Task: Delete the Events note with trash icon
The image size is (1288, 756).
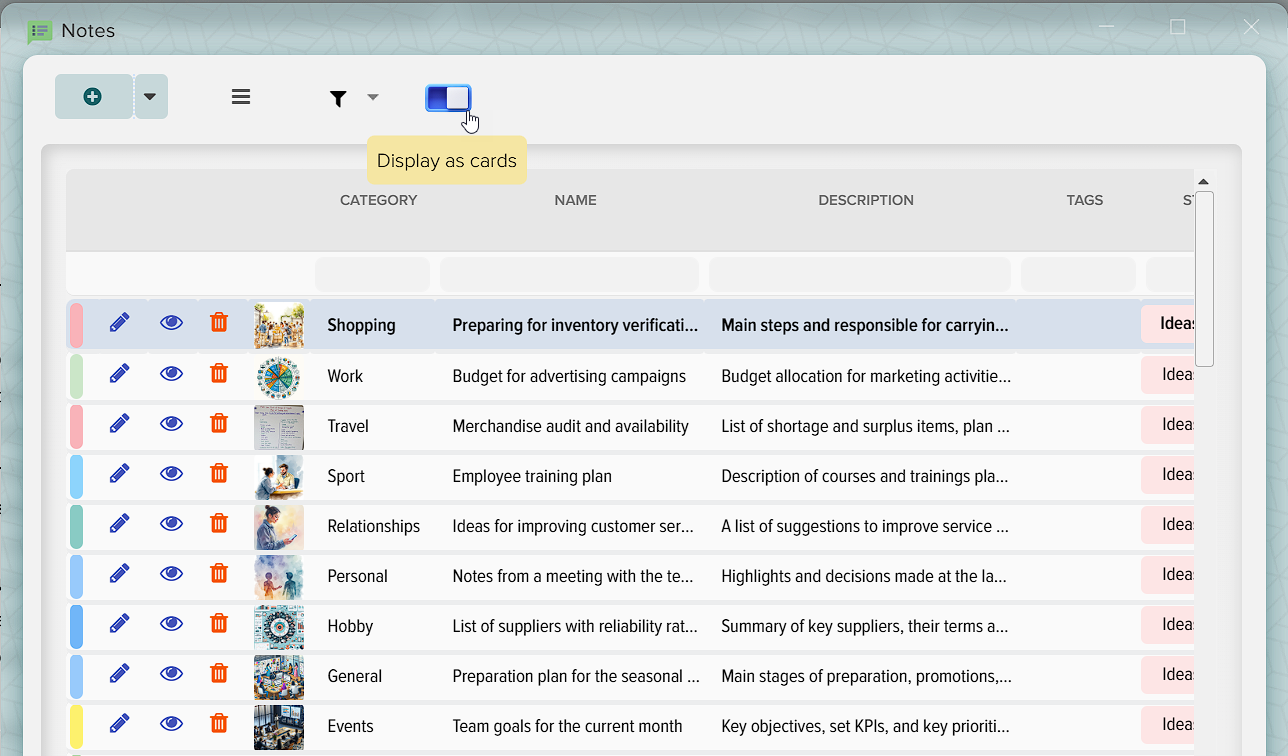Action: coord(219,723)
